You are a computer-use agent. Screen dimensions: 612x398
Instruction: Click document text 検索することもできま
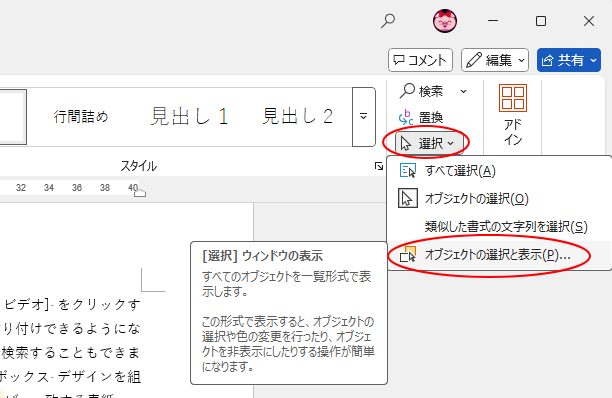(x=71, y=352)
